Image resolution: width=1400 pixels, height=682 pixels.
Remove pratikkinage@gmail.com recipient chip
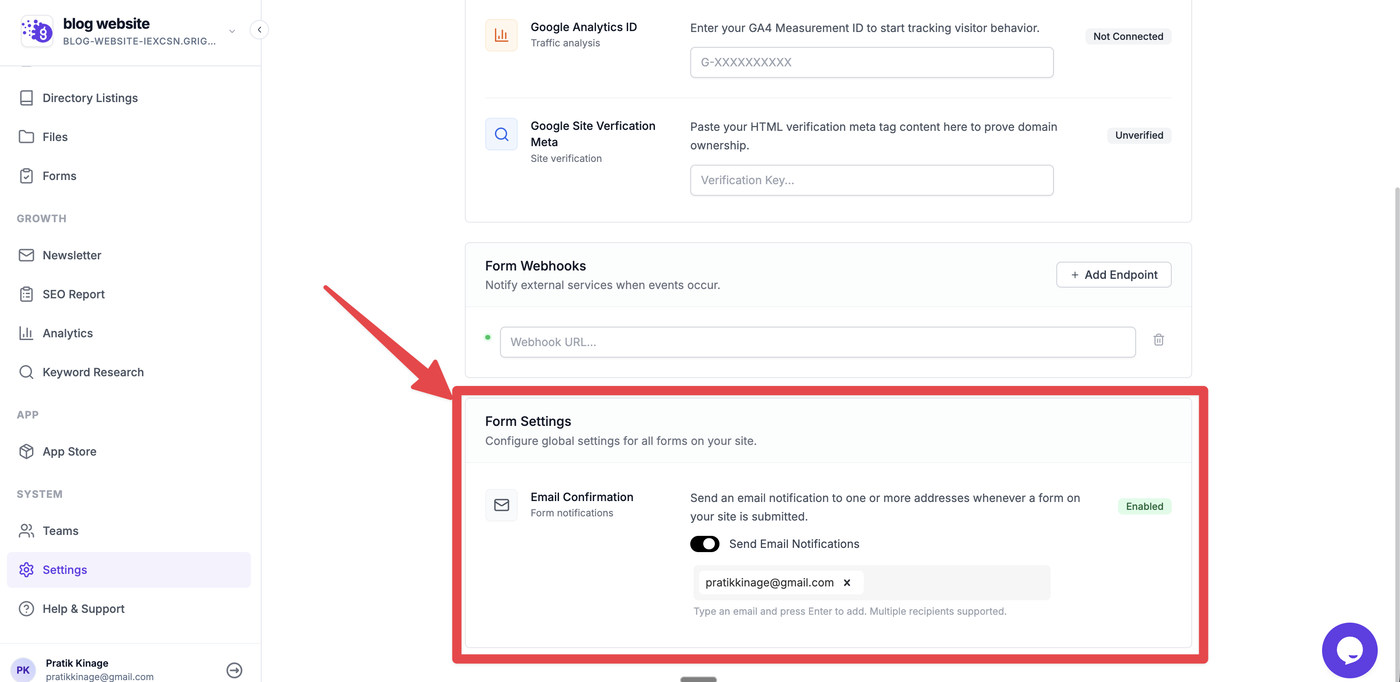click(847, 583)
